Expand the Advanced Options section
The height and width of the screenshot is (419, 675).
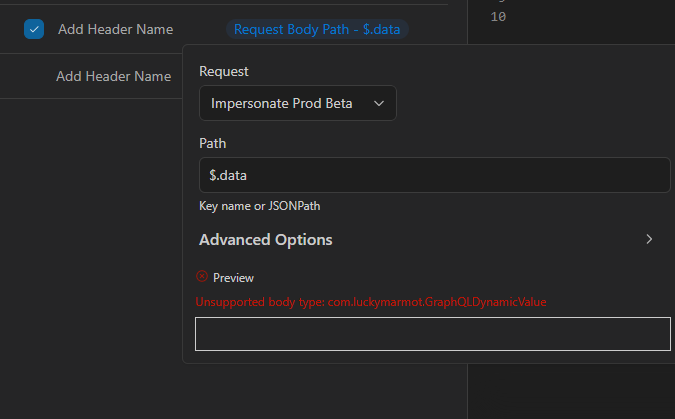[x=426, y=239]
